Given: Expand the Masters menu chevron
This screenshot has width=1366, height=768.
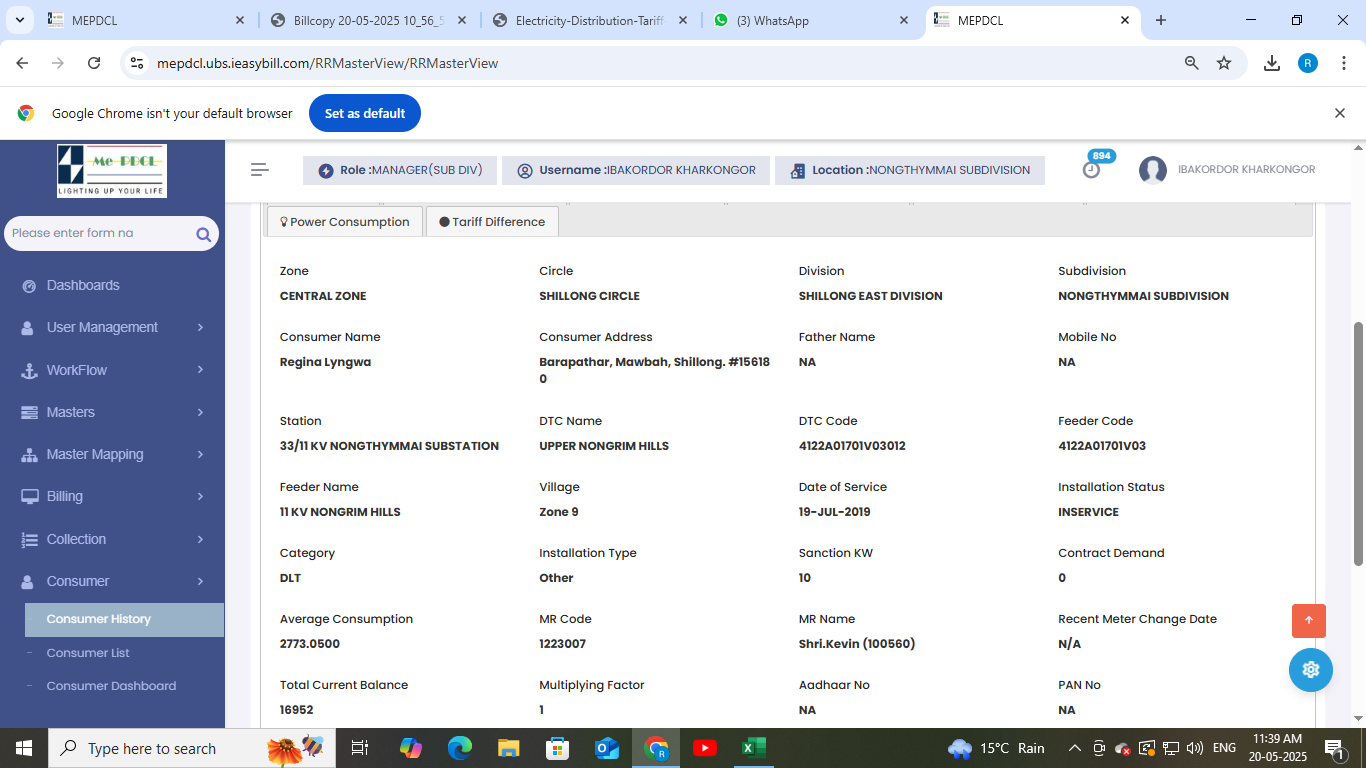Looking at the screenshot, I should (x=200, y=412).
